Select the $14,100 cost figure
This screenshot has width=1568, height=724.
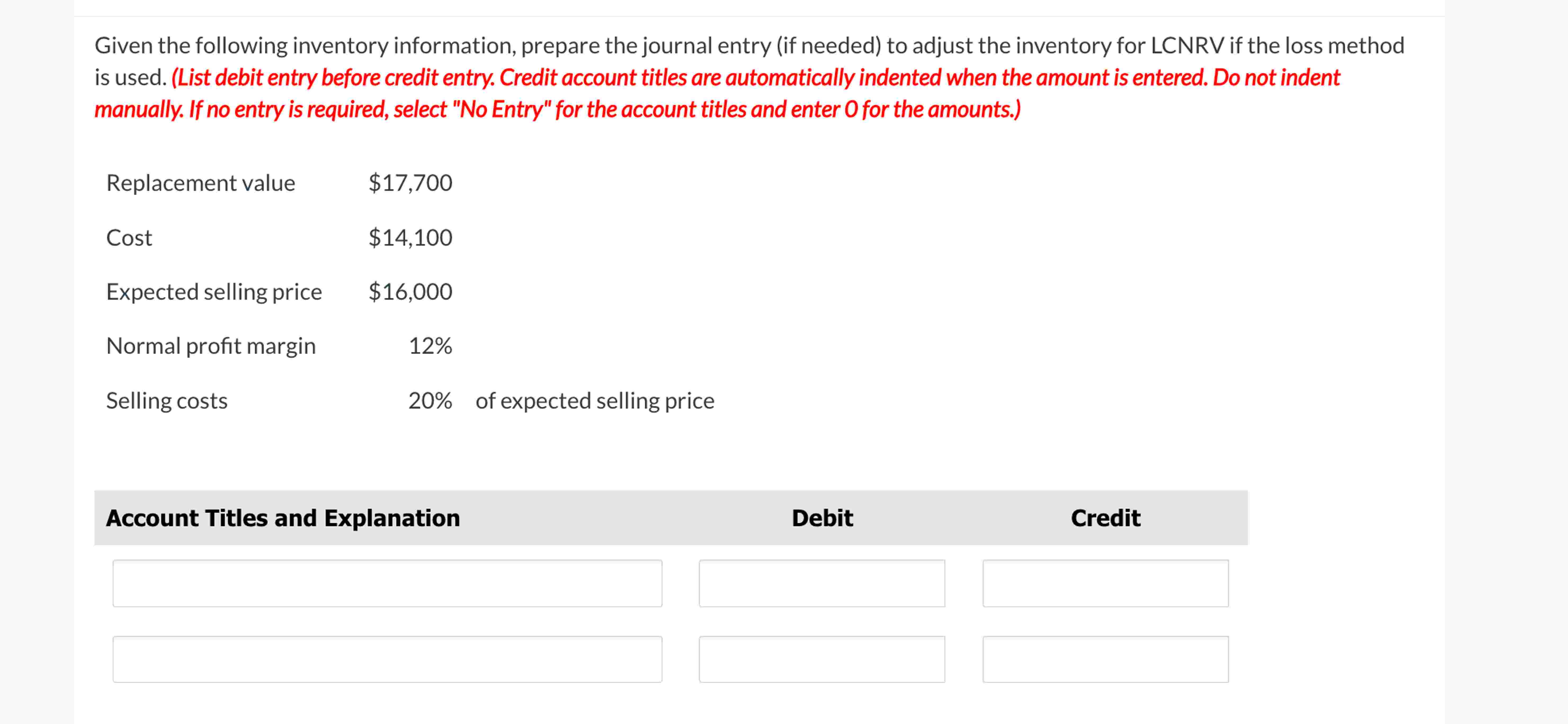pos(410,237)
